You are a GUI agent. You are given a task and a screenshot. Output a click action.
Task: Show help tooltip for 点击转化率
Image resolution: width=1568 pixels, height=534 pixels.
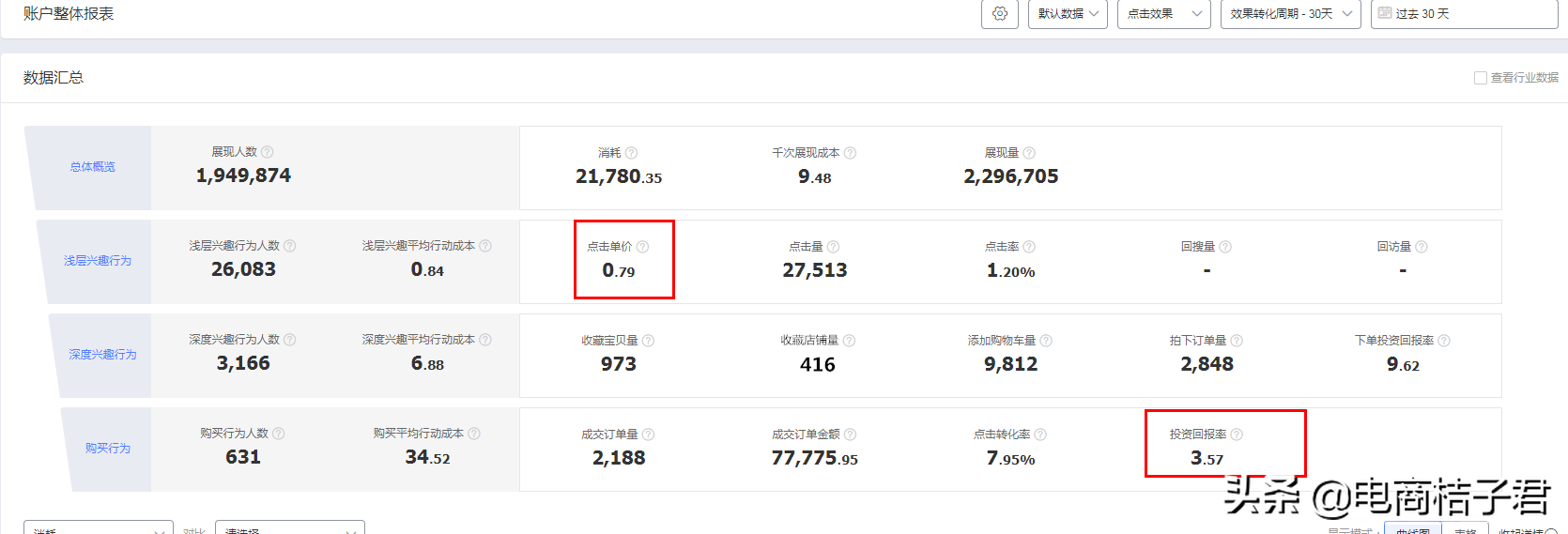(x=1040, y=435)
